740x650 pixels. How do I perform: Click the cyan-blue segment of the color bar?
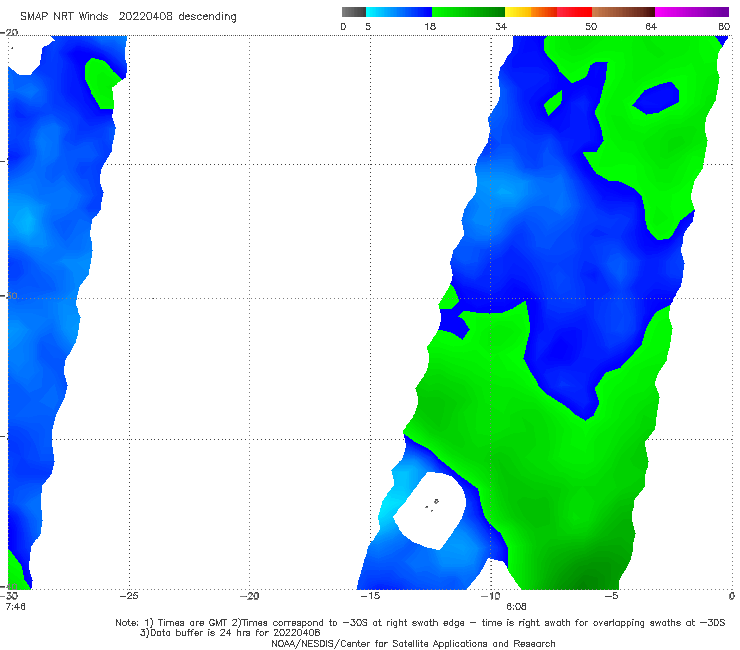click(x=399, y=12)
